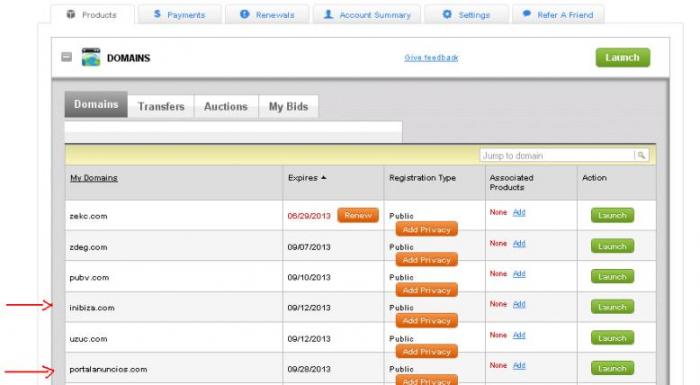Launch portalanuncios.com domain manager
700x385 pixels.
tap(612, 368)
